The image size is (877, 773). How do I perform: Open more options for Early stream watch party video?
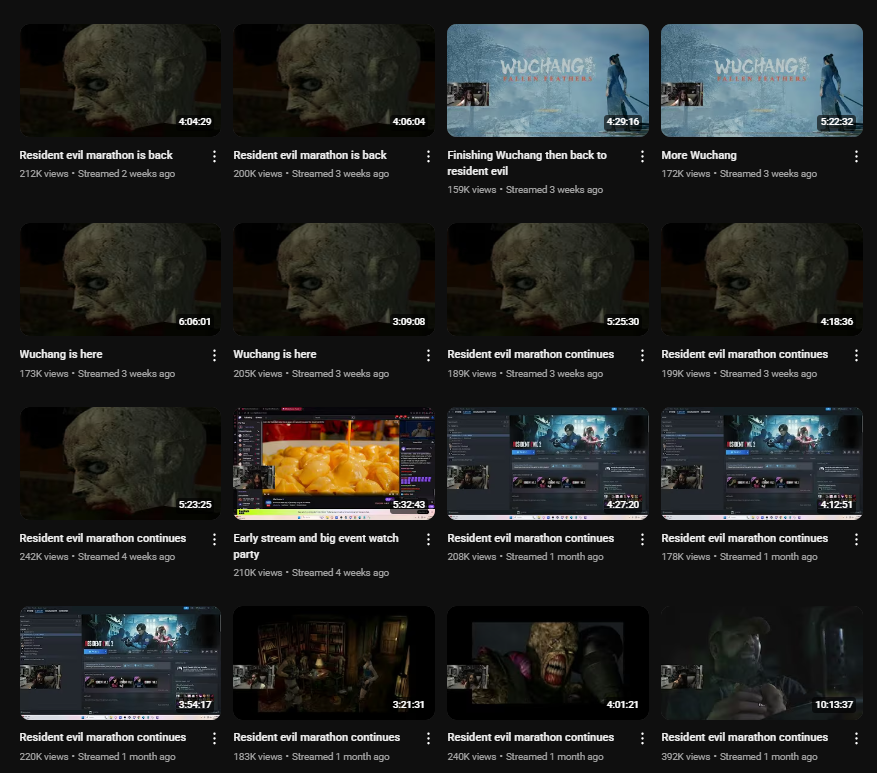(x=428, y=539)
